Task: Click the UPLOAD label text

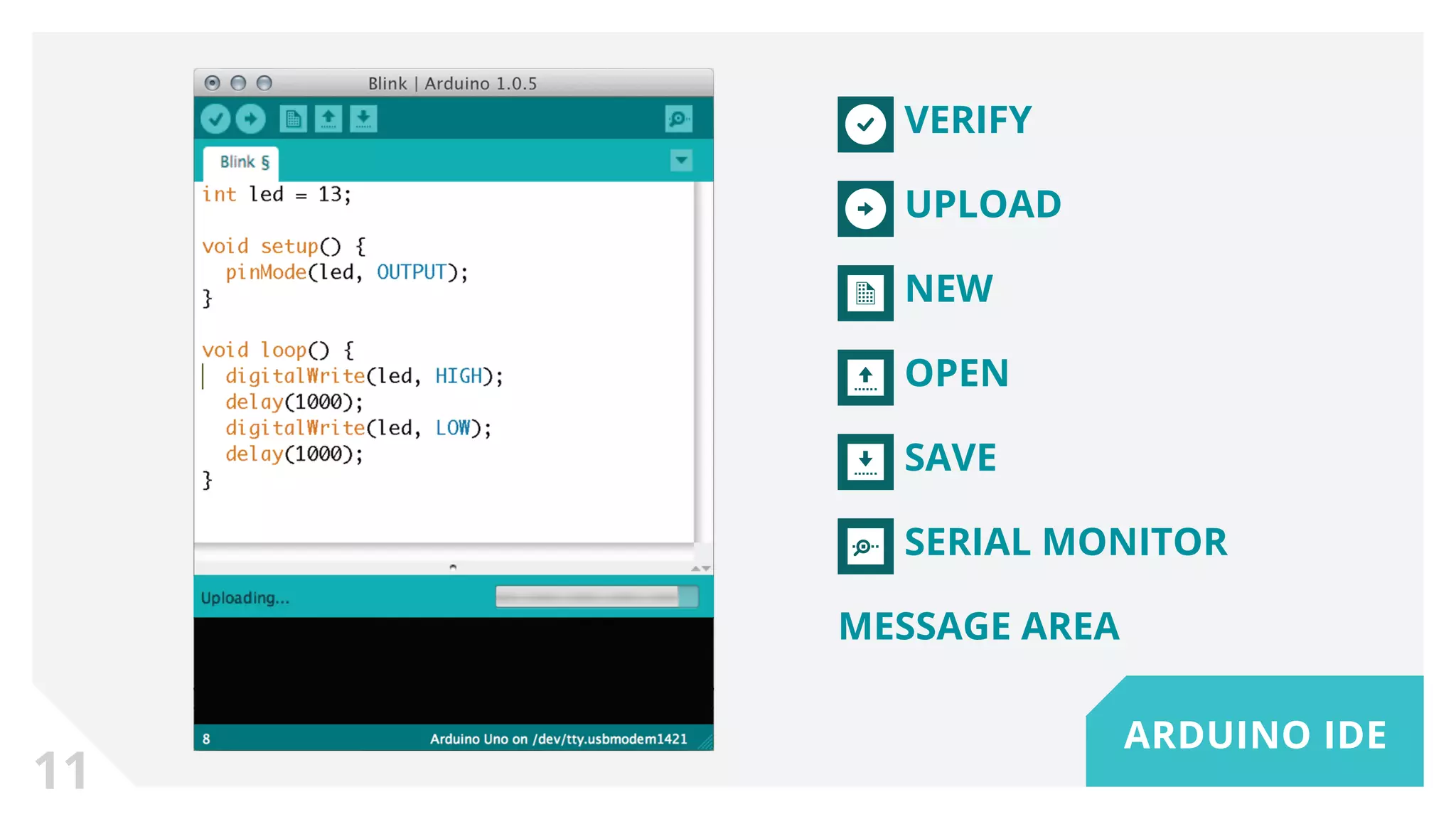Action: click(x=983, y=204)
